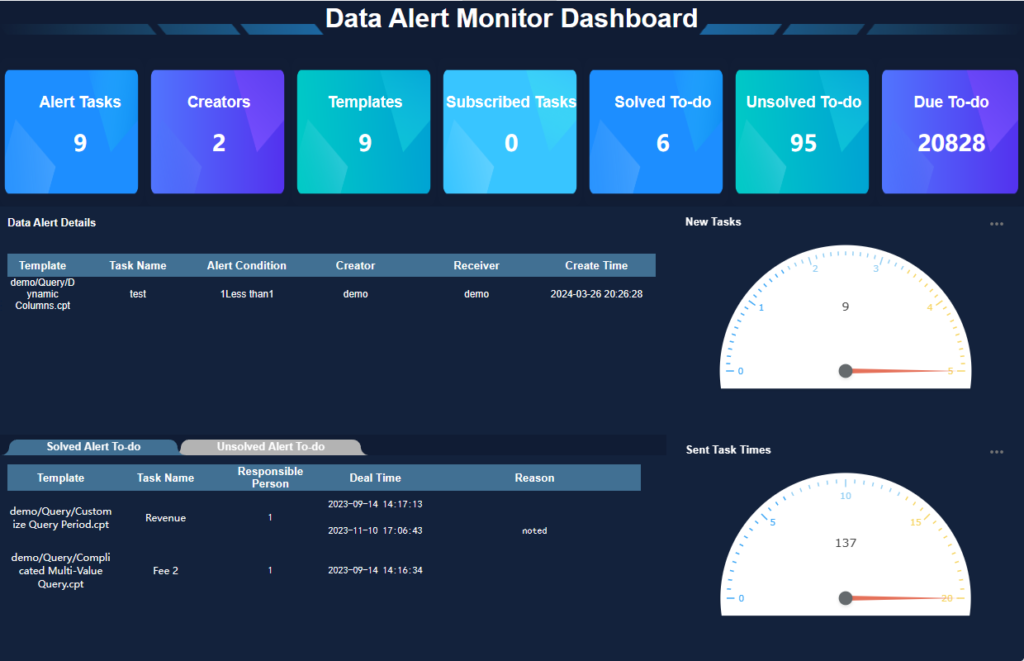The height and width of the screenshot is (661, 1024).
Task: Open the New Tasks ellipsis menu
Action: pyautogui.click(x=996, y=224)
